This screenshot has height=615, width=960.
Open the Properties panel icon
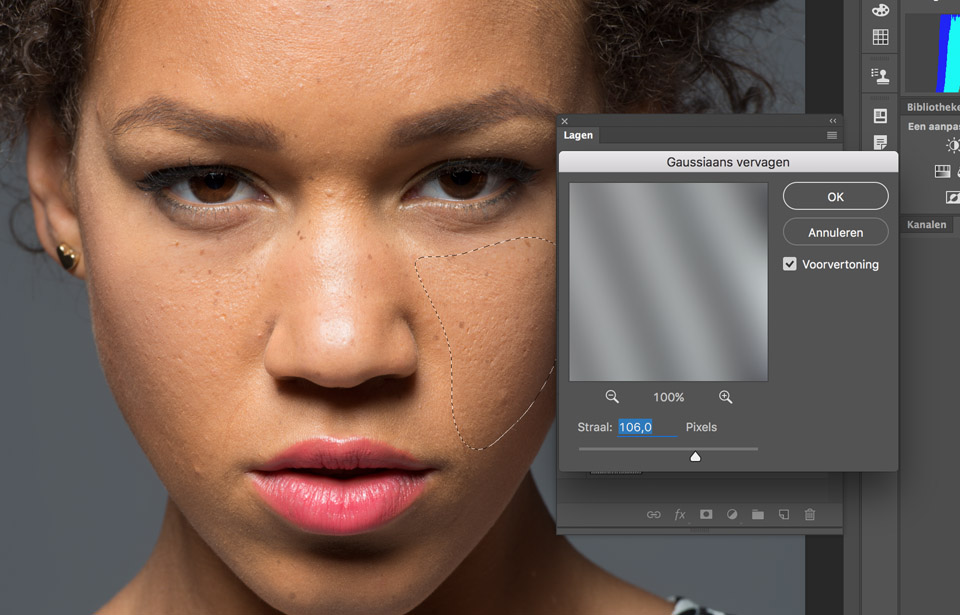point(880,116)
